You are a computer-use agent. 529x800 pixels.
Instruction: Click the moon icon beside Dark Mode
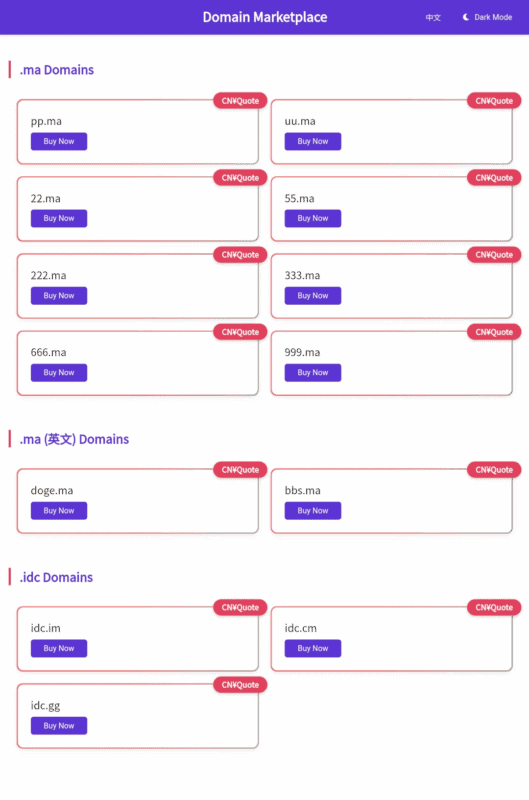click(x=466, y=17)
